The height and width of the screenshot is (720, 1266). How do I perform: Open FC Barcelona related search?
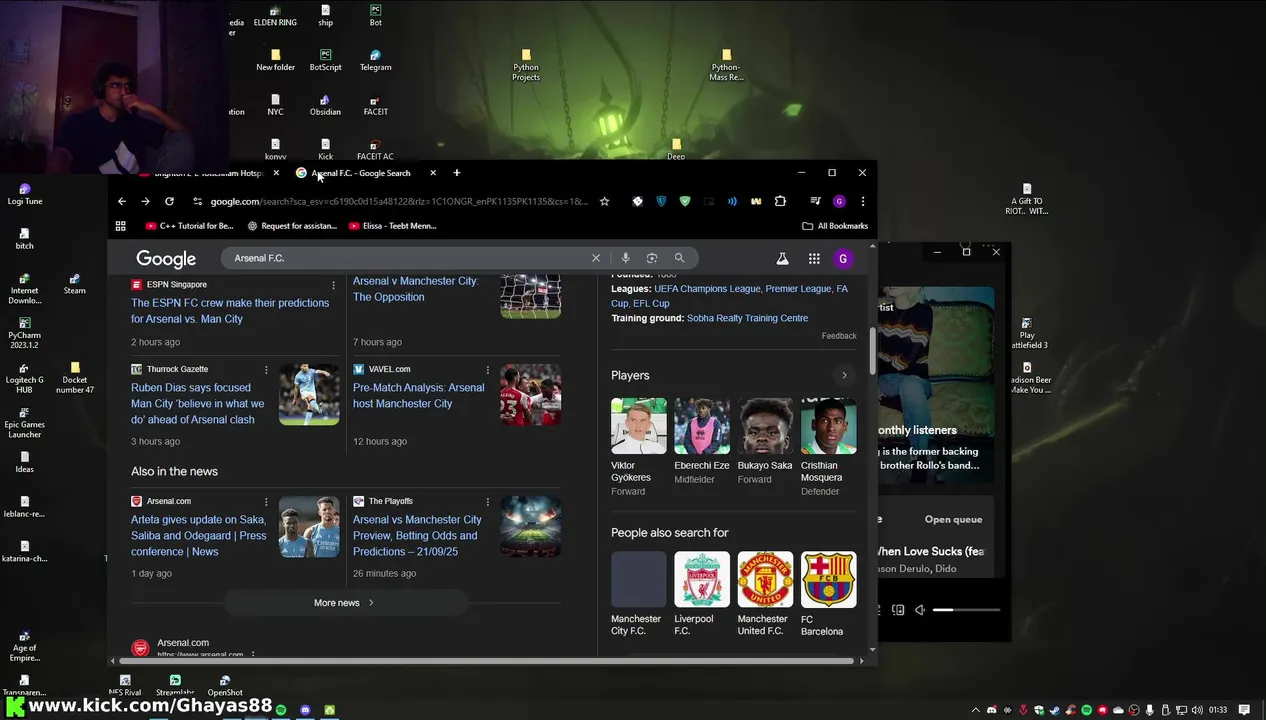pyautogui.click(x=828, y=594)
